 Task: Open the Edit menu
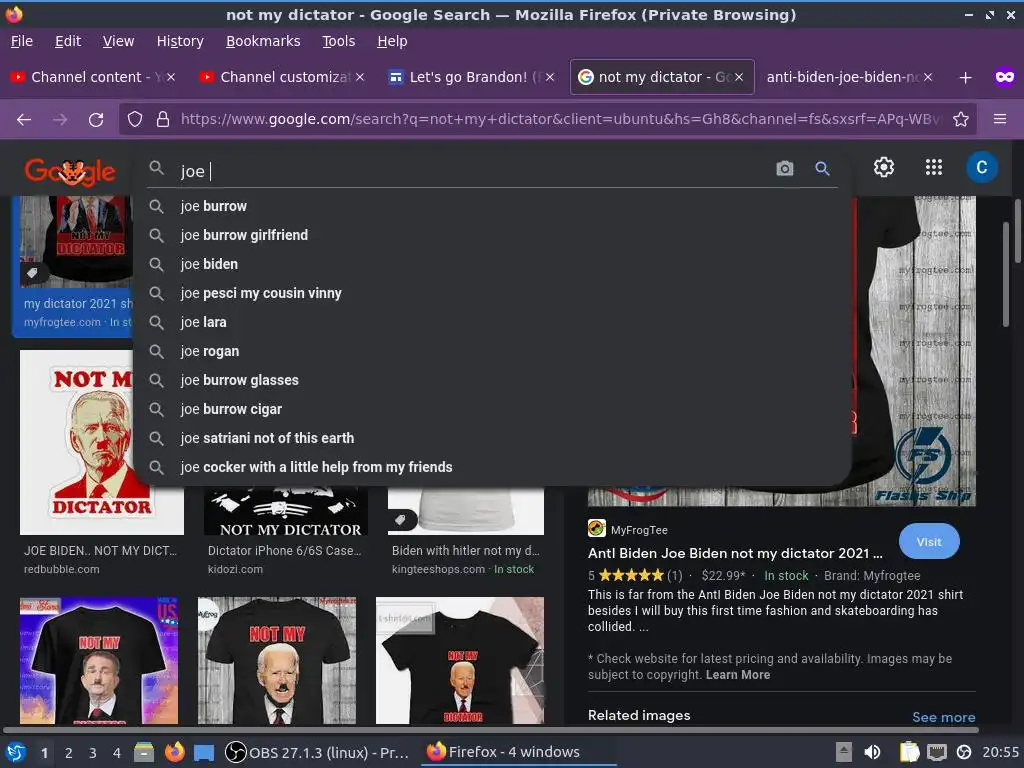[x=68, y=41]
